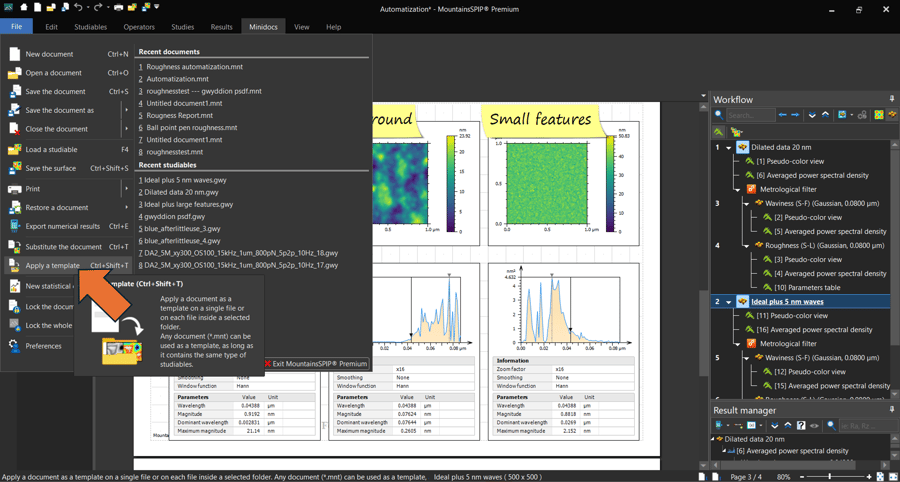The height and width of the screenshot is (482, 900).
Task: Toggle the green studies filter in Workflow
Action: click(x=718, y=132)
